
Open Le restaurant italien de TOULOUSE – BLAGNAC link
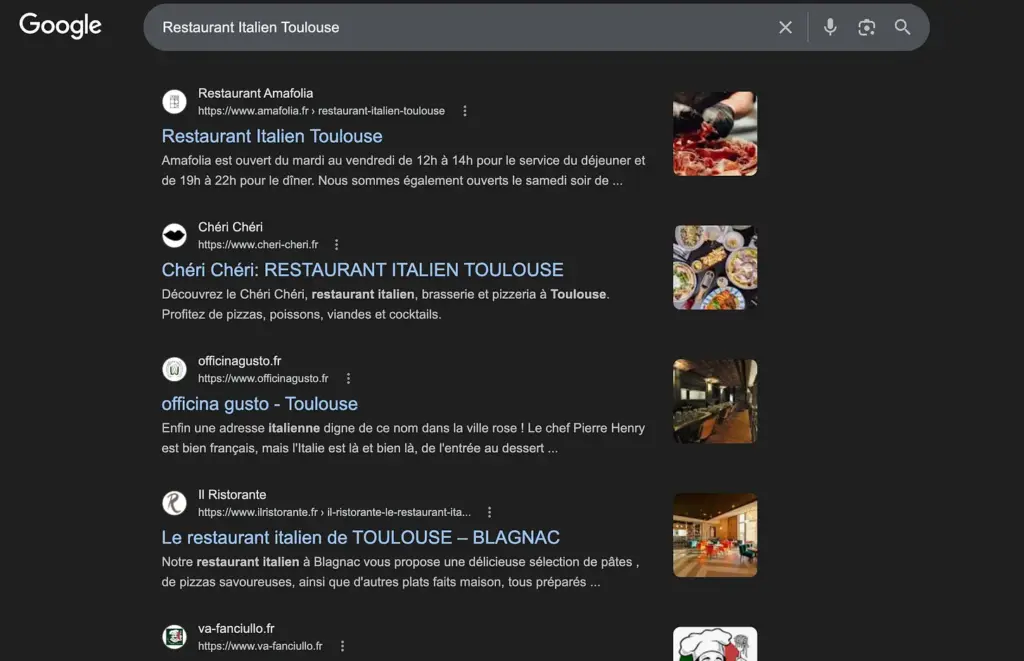[x=360, y=538]
